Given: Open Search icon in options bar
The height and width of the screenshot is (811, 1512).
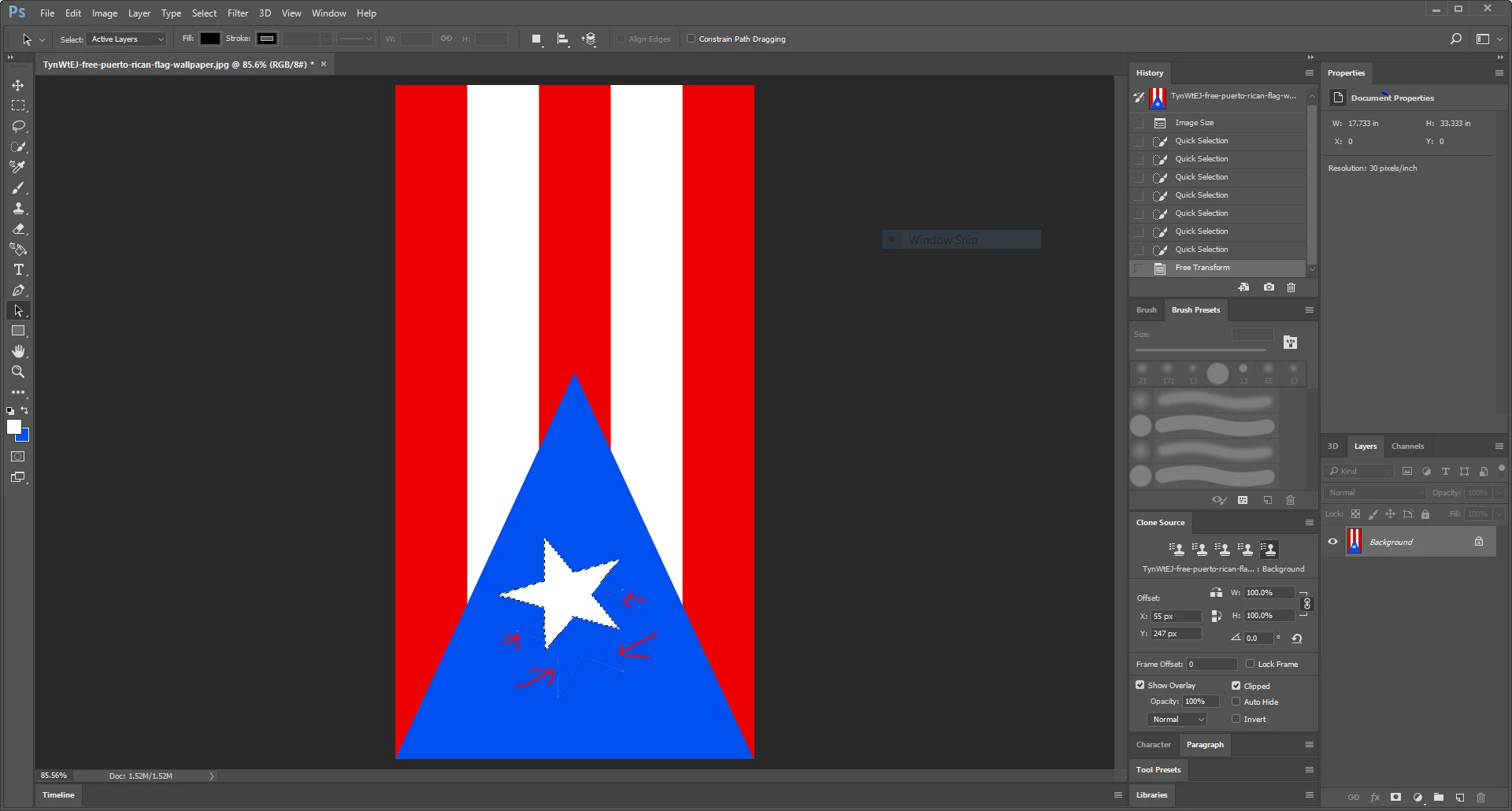Looking at the screenshot, I should pyautogui.click(x=1455, y=39).
